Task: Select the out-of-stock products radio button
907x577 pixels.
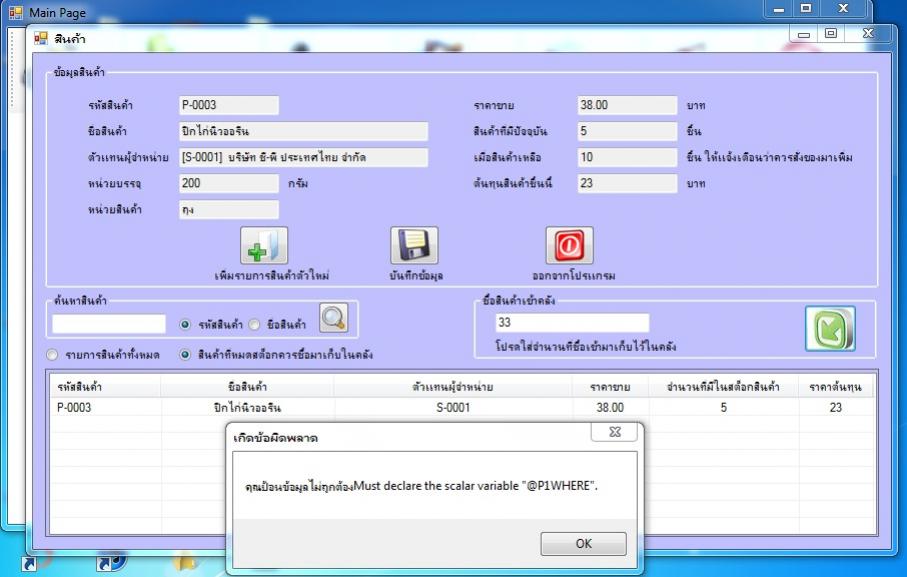Action: 185,354
